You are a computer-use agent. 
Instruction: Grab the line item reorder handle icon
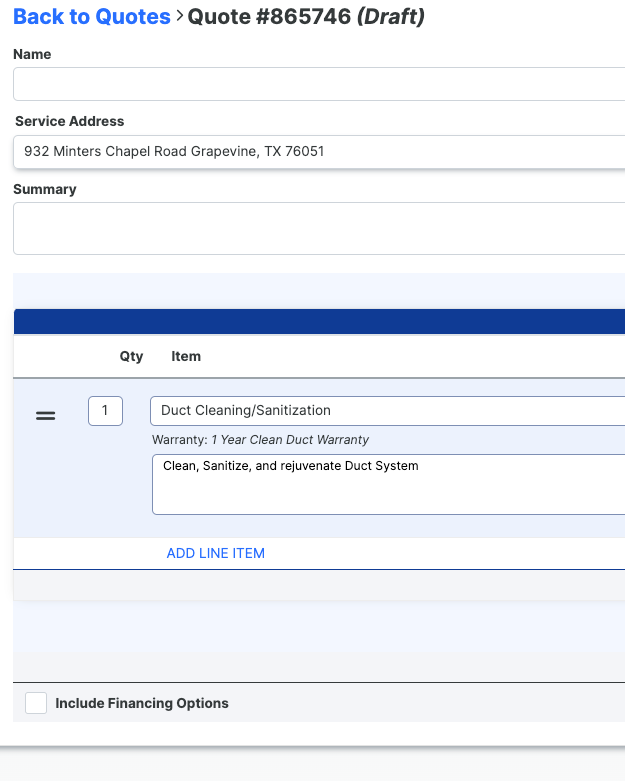pos(45,415)
